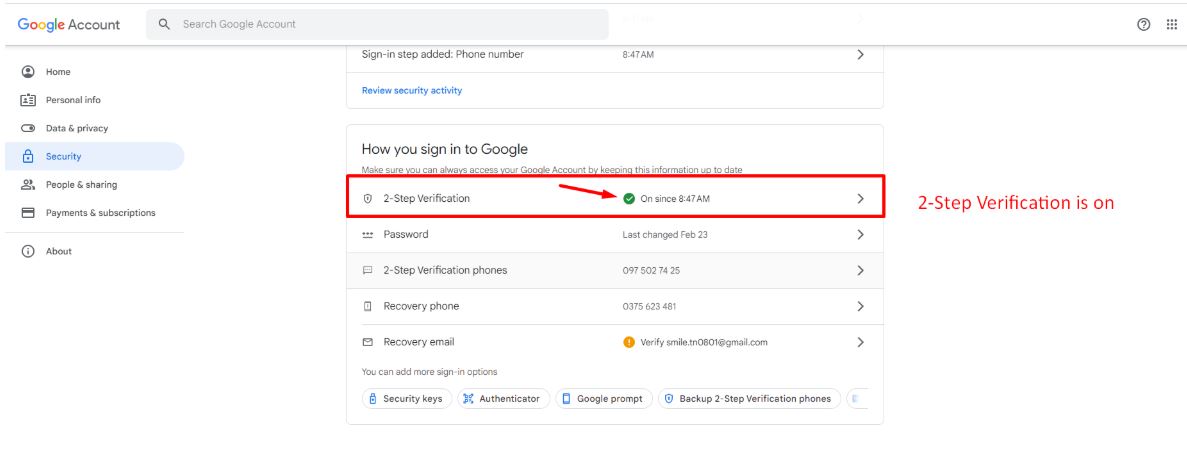
Task: Expand the Recovery phone row chevron
Action: coord(860,307)
